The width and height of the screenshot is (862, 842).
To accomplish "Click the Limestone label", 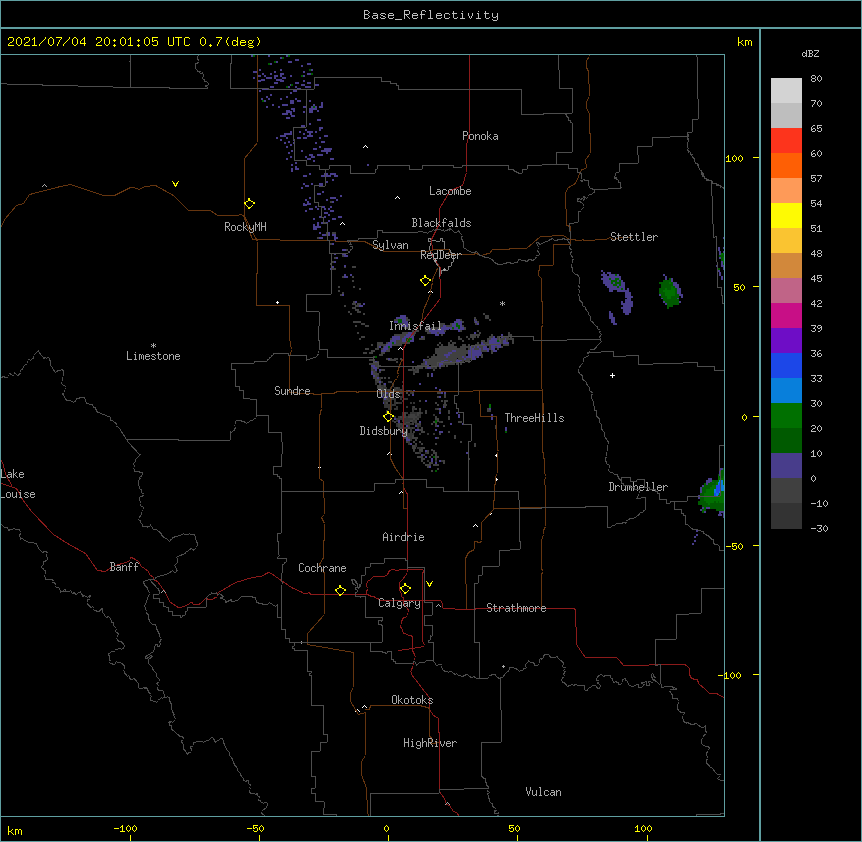I will tap(153, 356).
